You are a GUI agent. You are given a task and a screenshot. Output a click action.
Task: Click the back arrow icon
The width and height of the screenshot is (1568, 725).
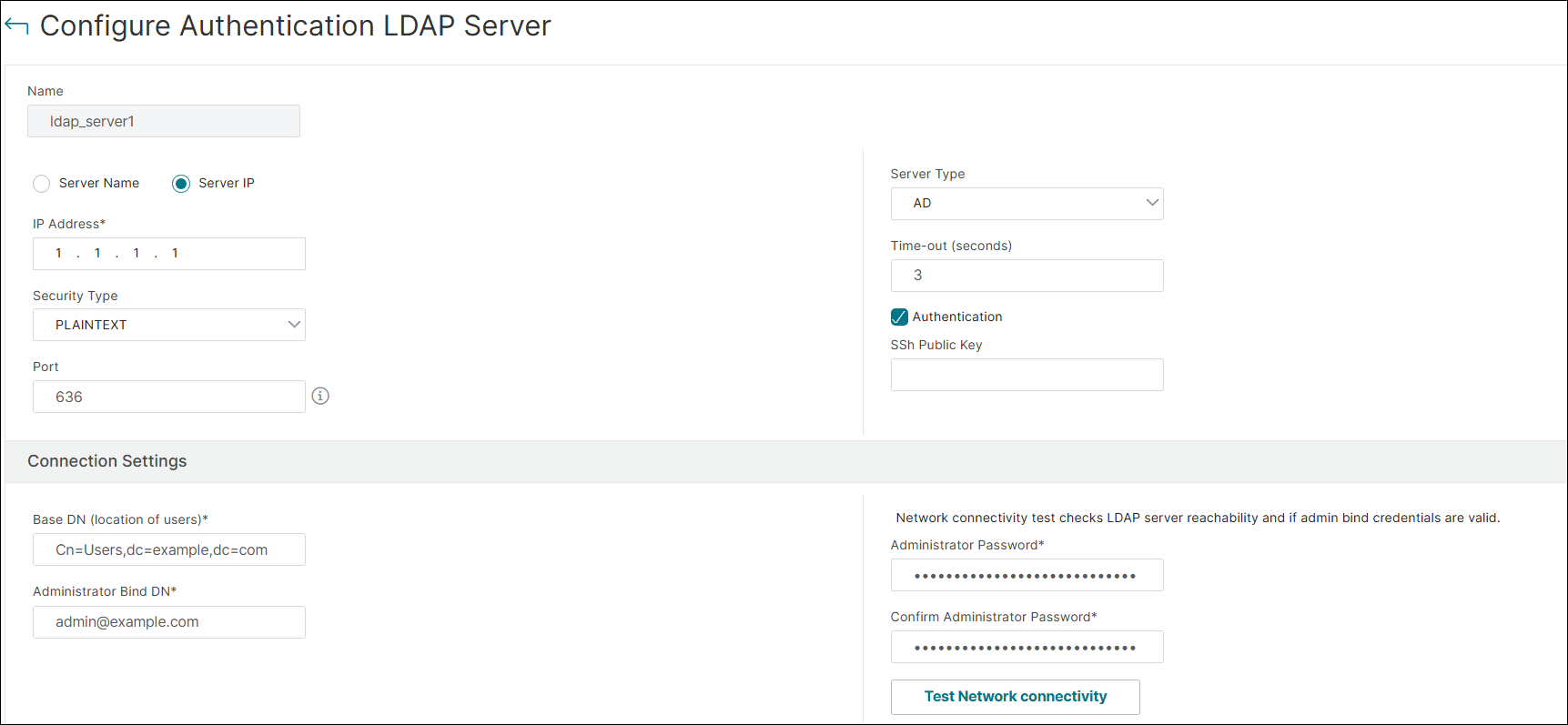click(x=16, y=25)
